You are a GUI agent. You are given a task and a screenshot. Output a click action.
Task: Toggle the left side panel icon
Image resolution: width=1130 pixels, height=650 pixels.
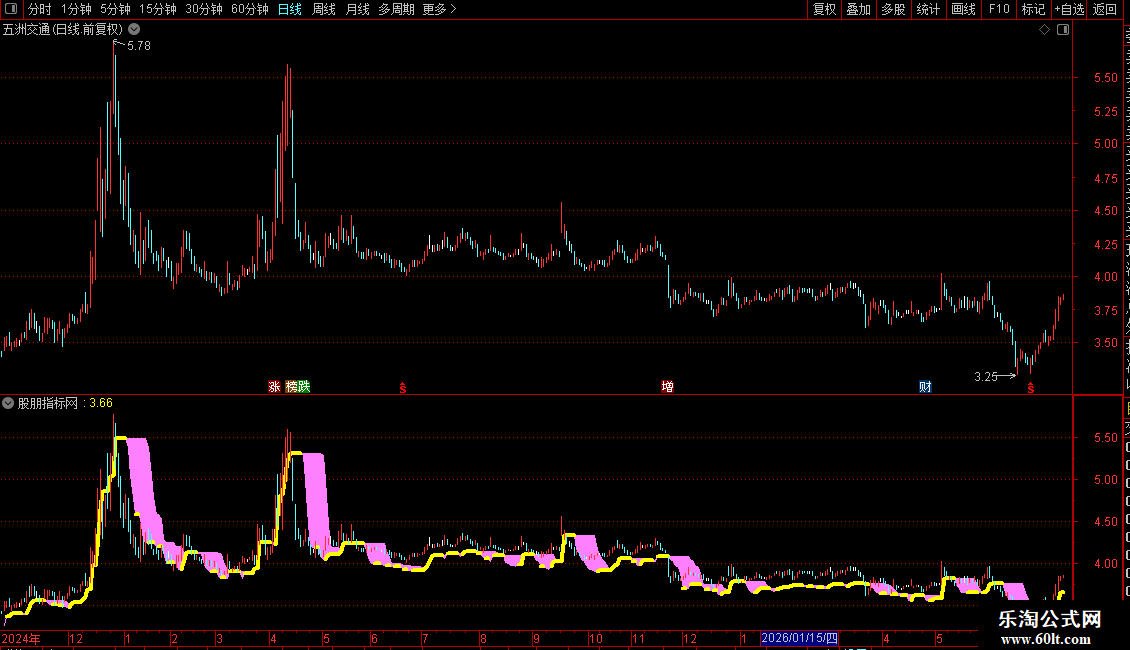(x=12, y=9)
